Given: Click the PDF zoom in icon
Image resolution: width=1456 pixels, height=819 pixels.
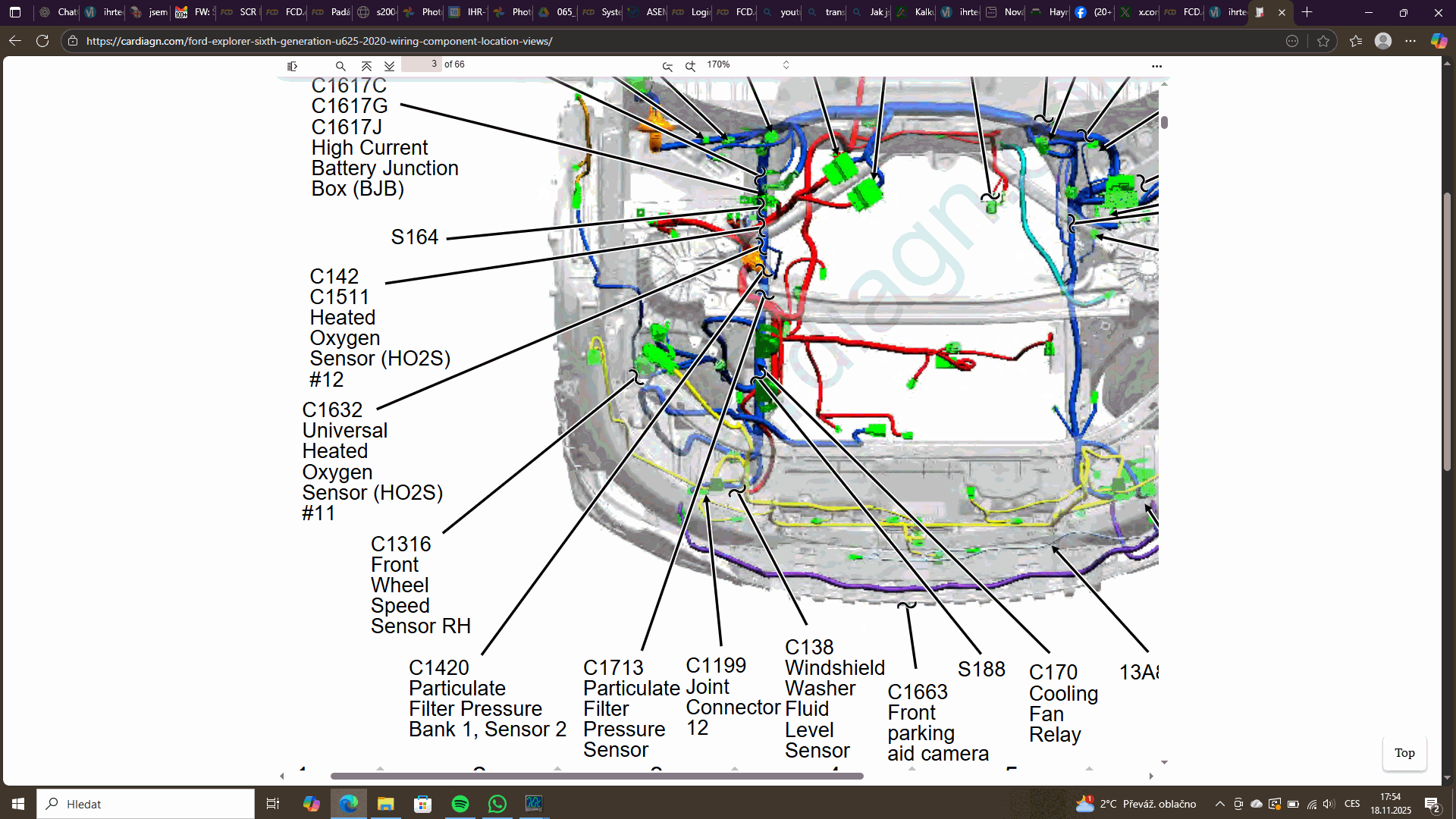Looking at the screenshot, I should click(x=690, y=66).
